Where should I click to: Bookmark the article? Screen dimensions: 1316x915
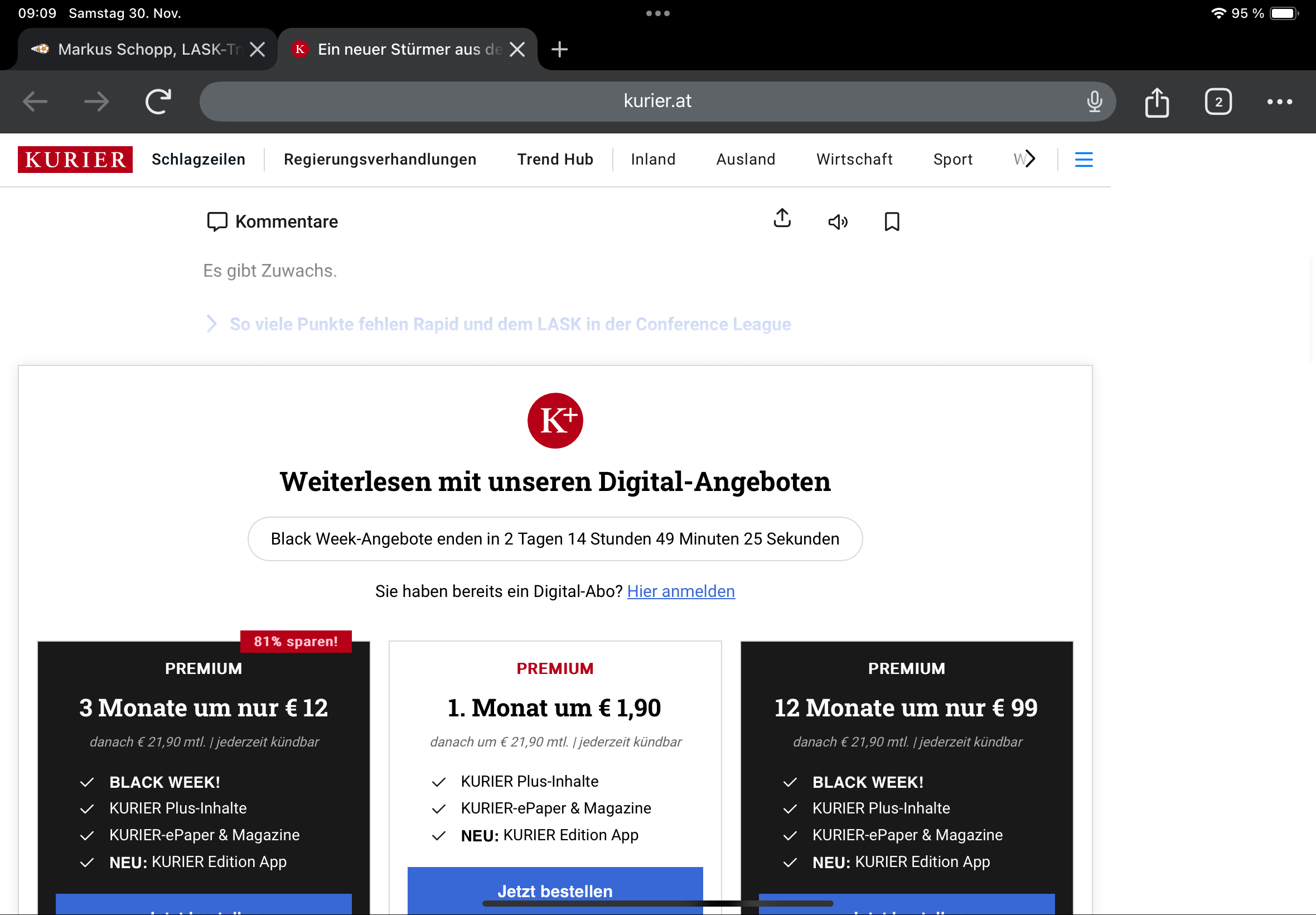(892, 222)
